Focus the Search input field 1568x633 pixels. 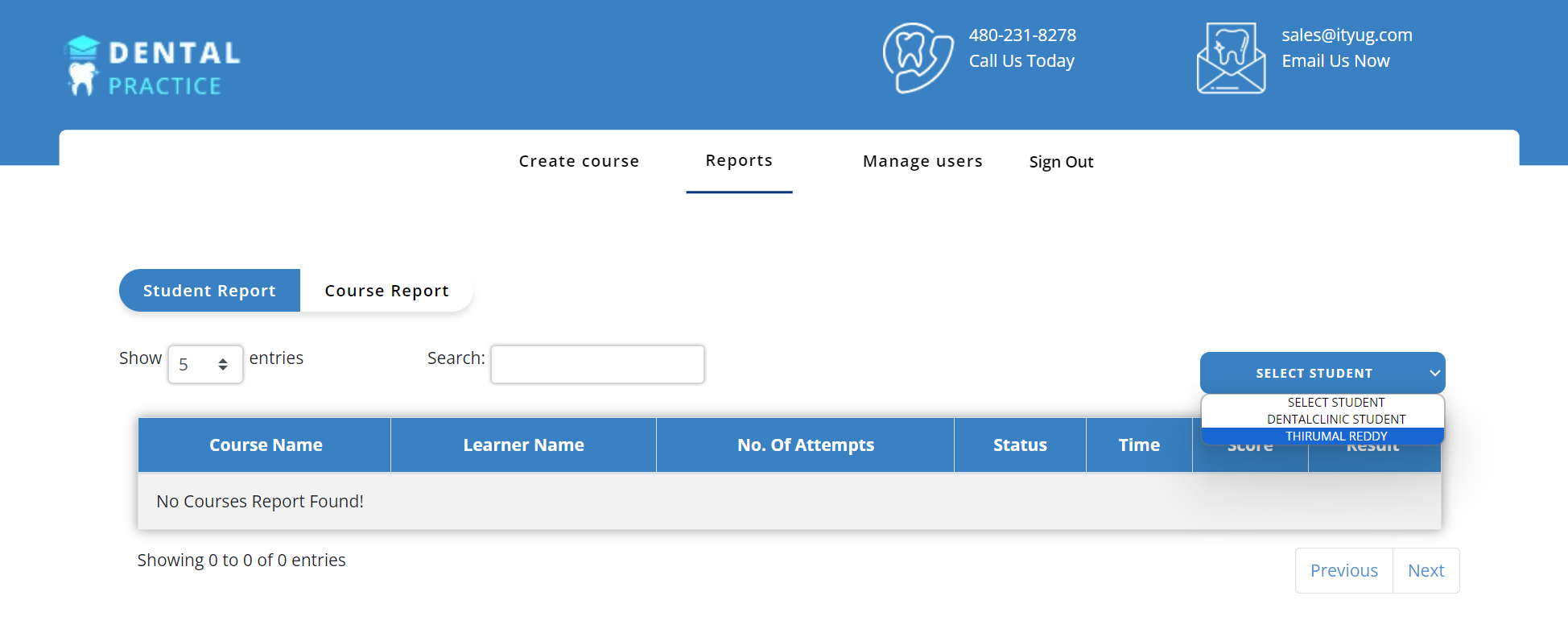597,365
